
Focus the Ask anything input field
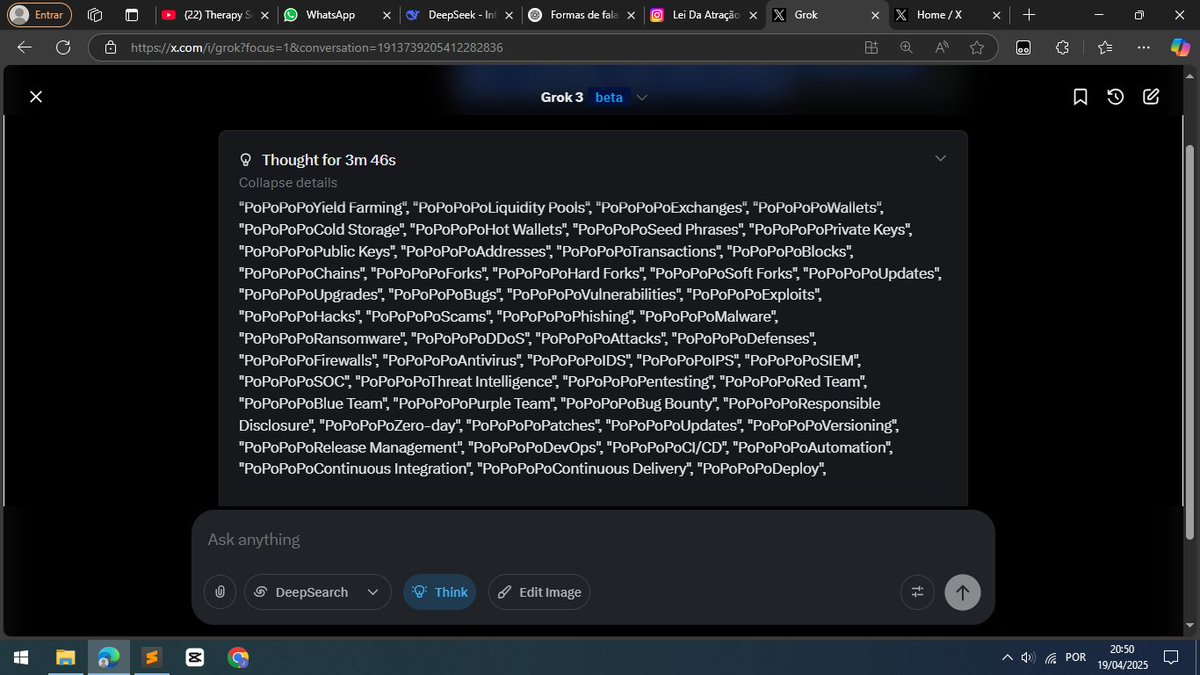coord(593,540)
